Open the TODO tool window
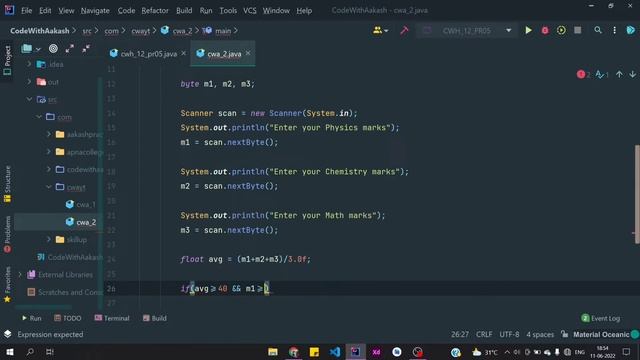The width and height of the screenshot is (640, 360). [68, 318]
